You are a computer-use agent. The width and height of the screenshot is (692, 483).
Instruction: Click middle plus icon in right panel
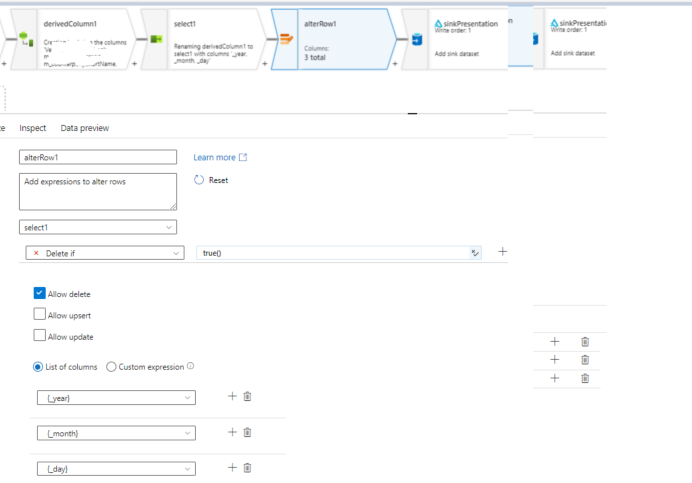555,360
